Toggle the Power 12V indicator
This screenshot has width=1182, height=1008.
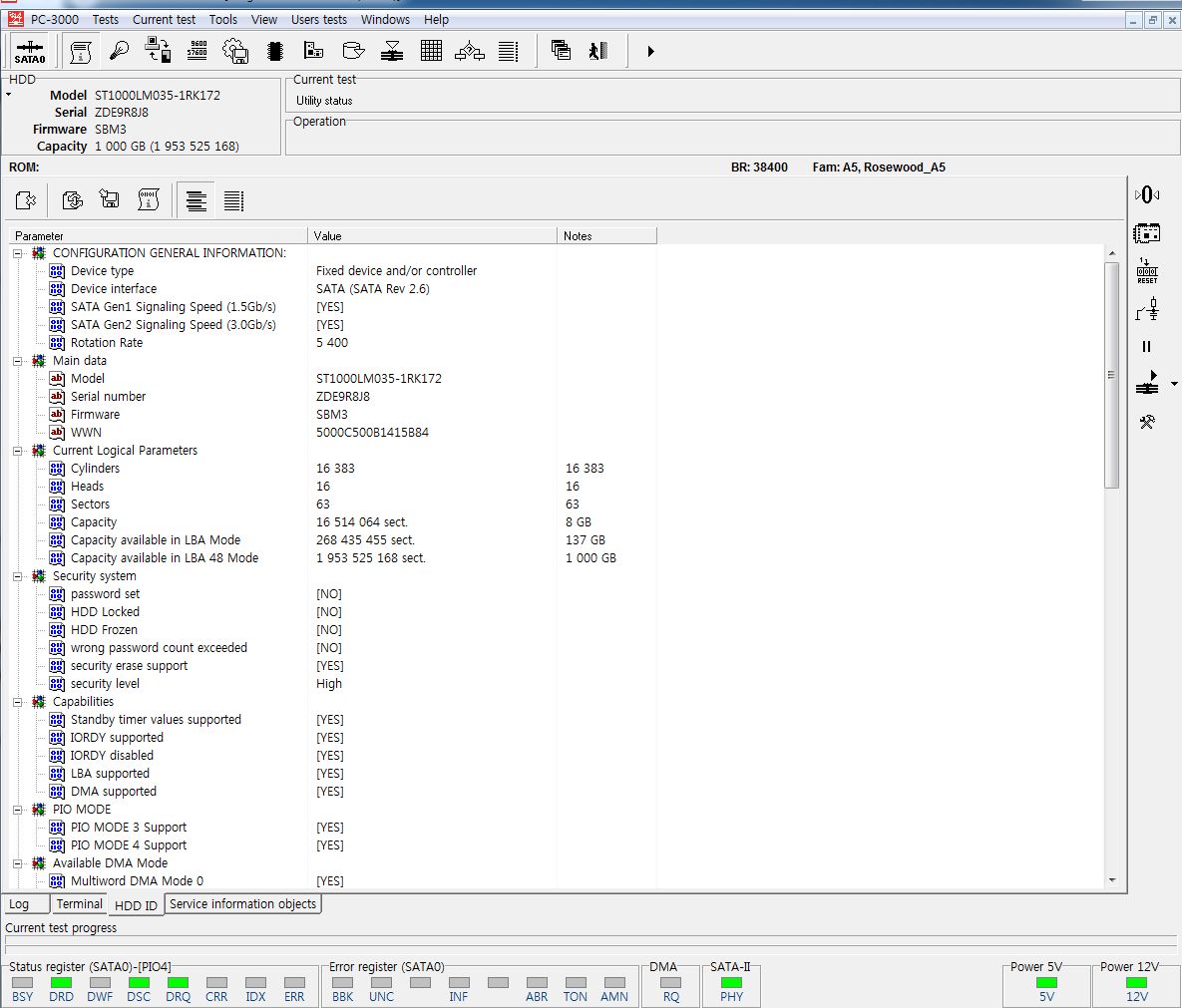[x=1136, y=983]
